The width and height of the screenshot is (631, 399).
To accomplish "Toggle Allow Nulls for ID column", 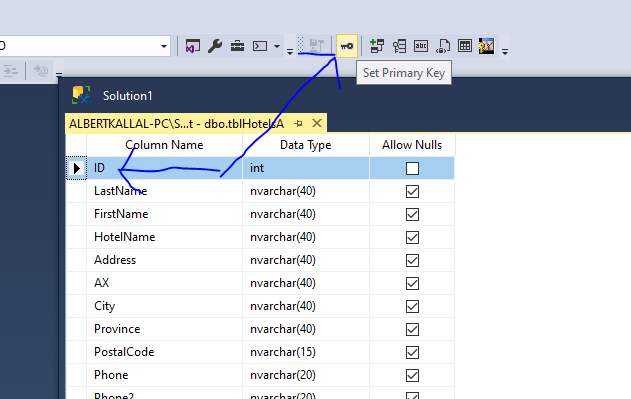I will click(x=412, y=168).
